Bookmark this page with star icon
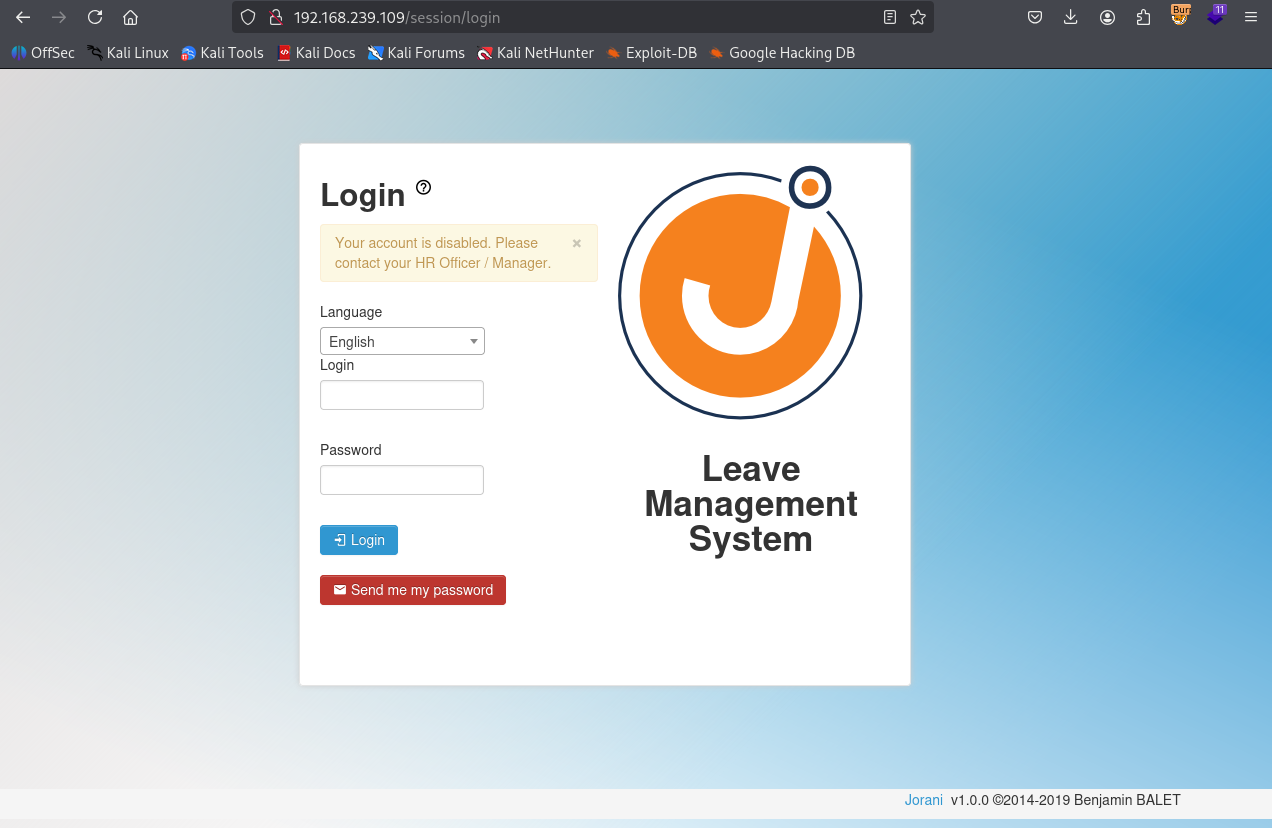 click(x=918, y=17)
